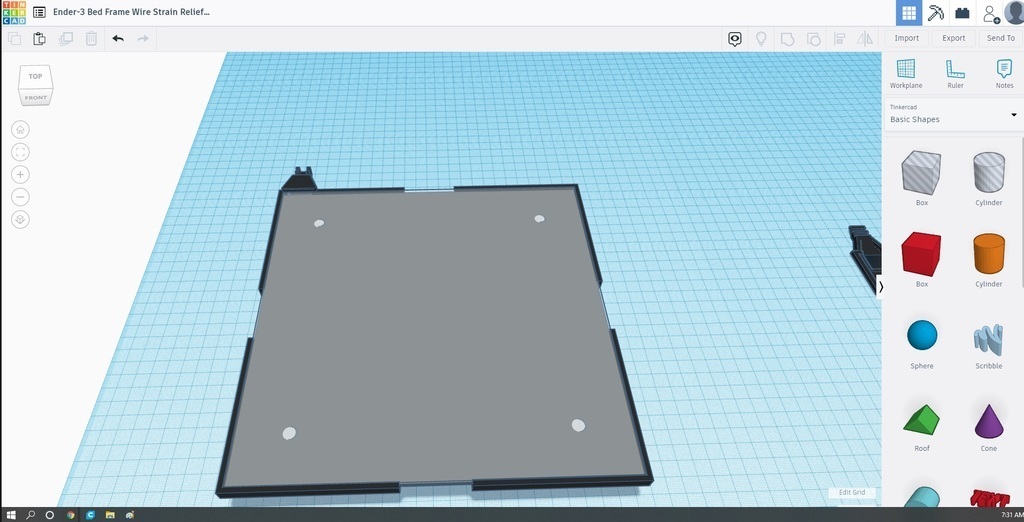1024x522 pixels.
Task: Click the Align tool icon
Action: [840, 39]
